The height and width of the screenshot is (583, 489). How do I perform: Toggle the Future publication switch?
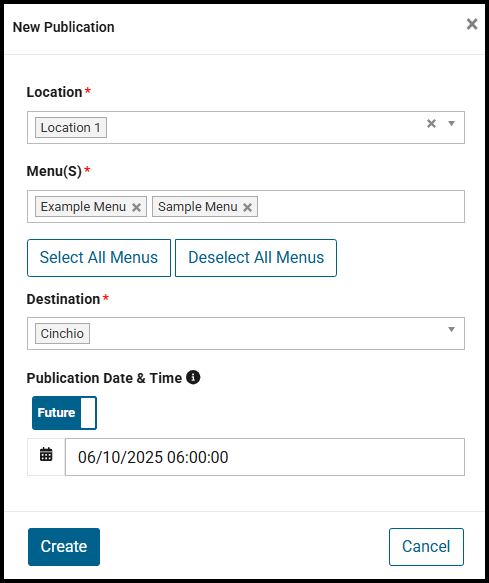64,413
